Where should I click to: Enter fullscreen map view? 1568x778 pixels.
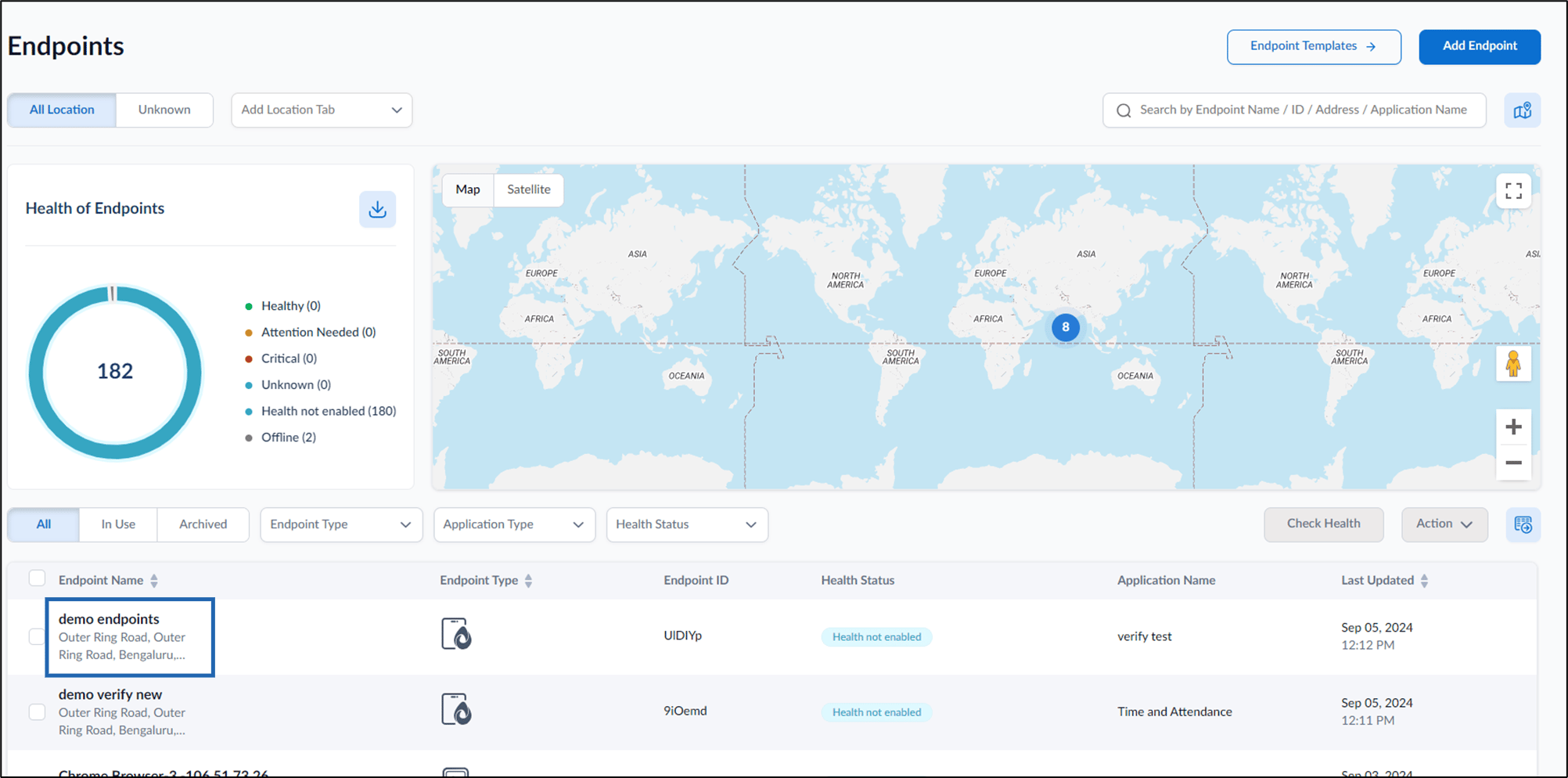tap(1513, 190)
